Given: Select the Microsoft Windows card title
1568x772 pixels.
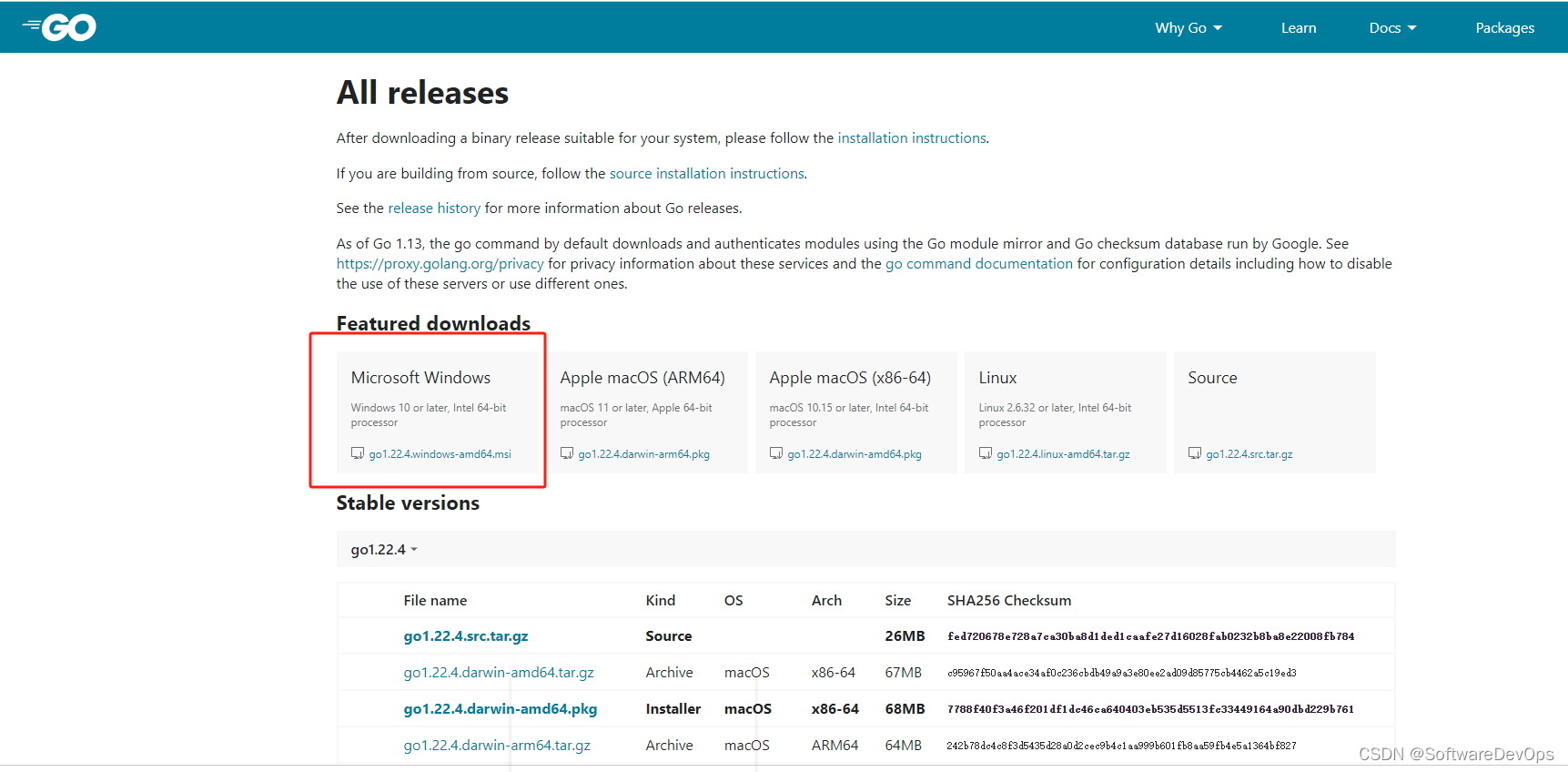Looking at the screenshot, I should coord(420,378).
